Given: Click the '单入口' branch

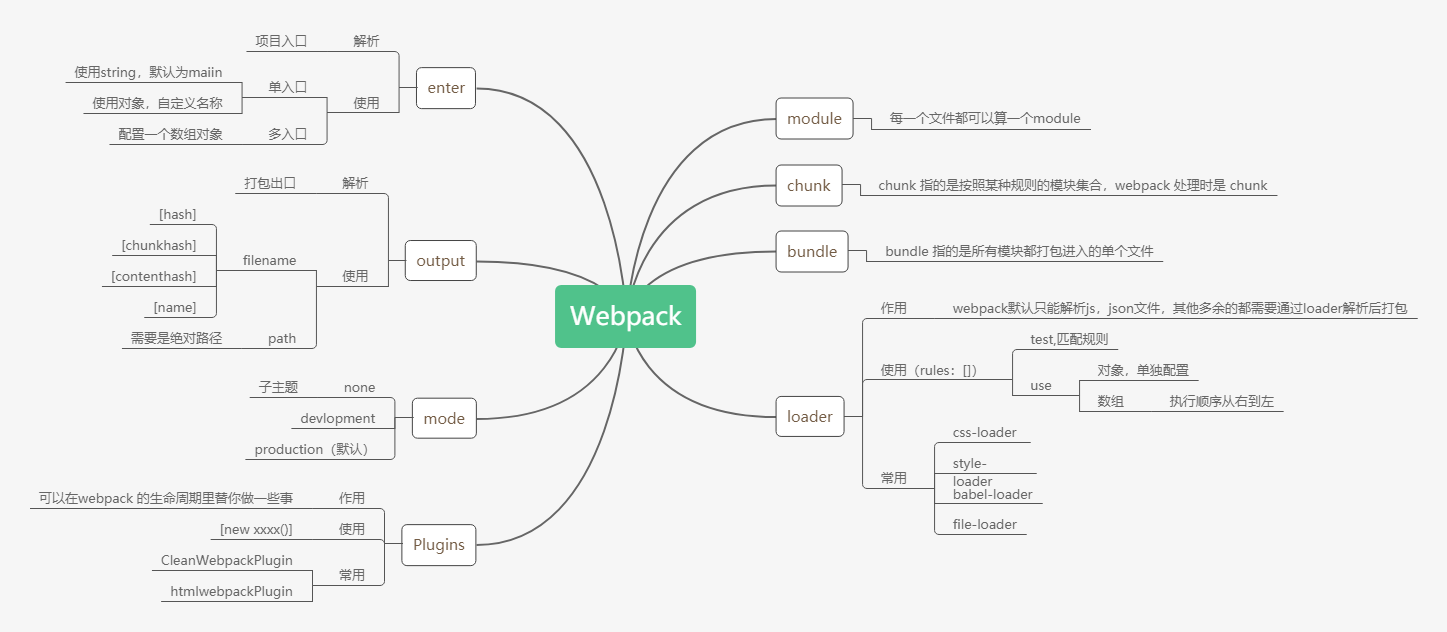Looking at the screenshot, I should tap(287, 87).
